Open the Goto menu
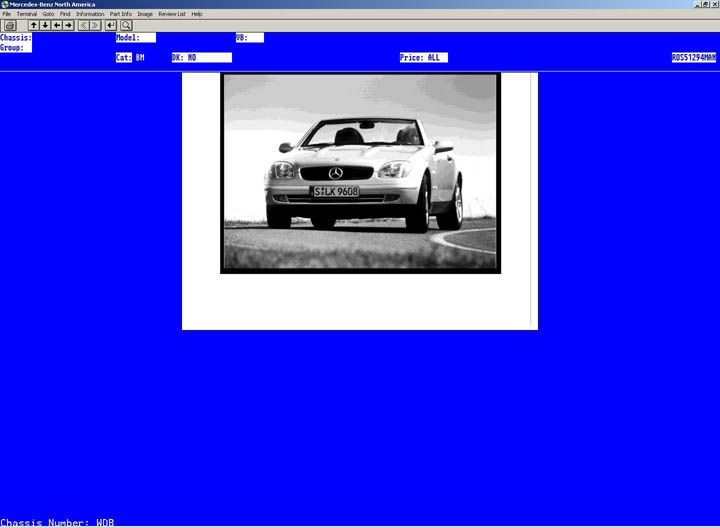The width and height of the screenshot is (720, 528). pyautogui.click(x=48, y=14)
